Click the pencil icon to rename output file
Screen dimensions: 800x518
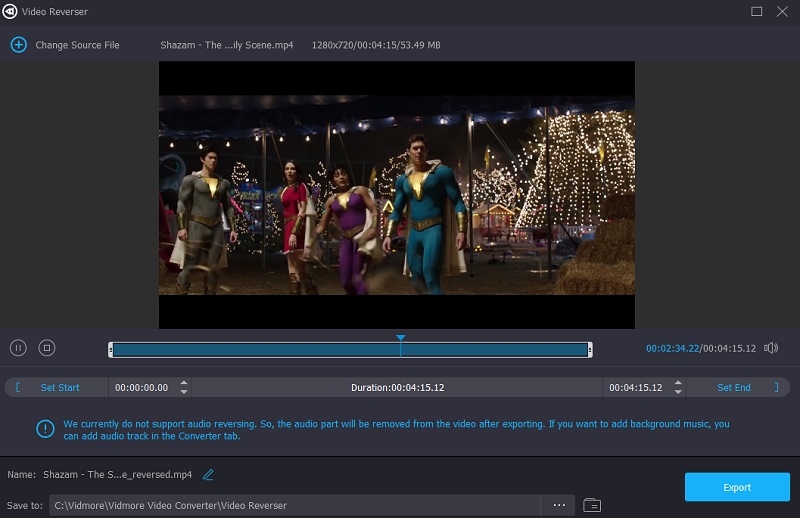pos(208,474)
